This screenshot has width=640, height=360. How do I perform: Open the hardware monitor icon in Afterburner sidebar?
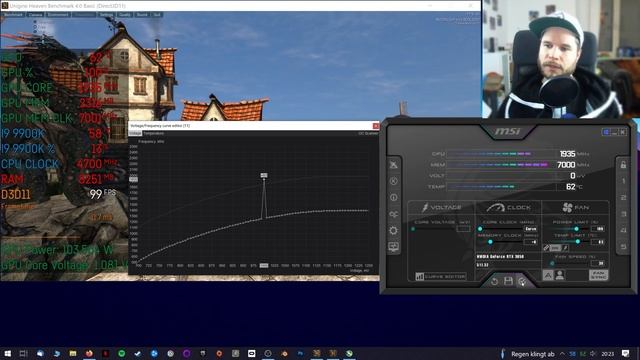pos(393,247)
